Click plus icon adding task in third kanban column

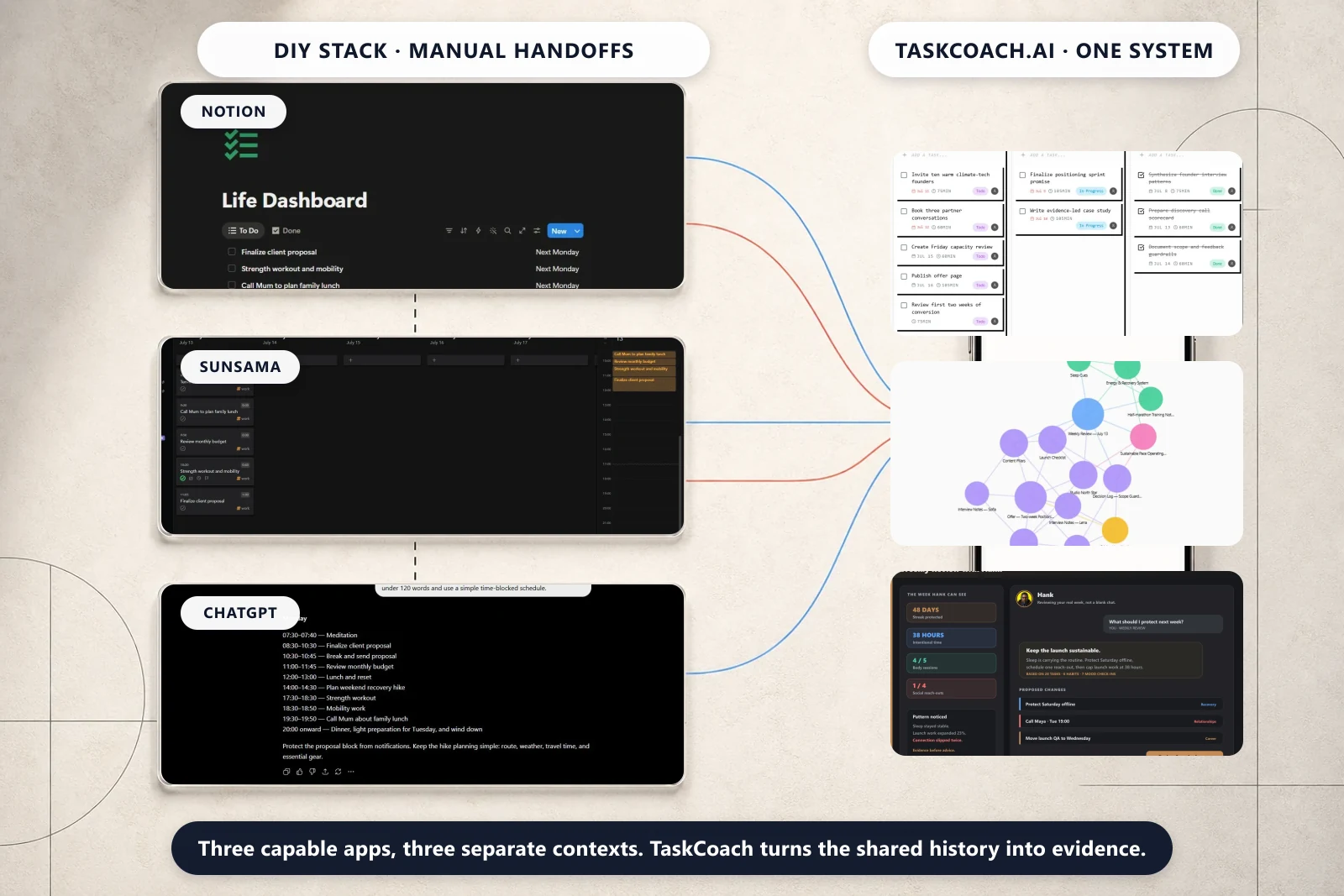pyautogui.click(x=1142, y=155)
